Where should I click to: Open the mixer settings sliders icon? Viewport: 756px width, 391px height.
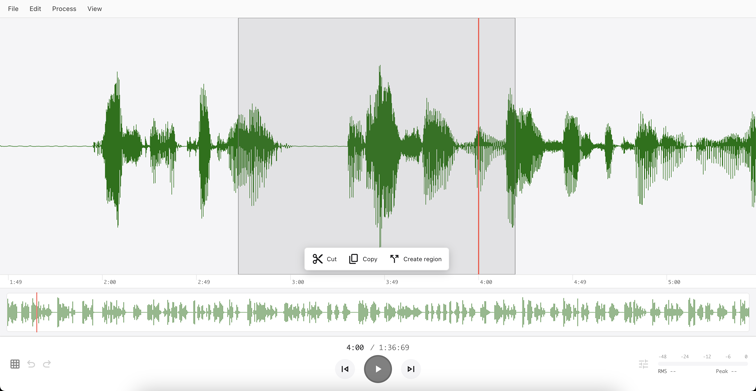pos(644,364)
